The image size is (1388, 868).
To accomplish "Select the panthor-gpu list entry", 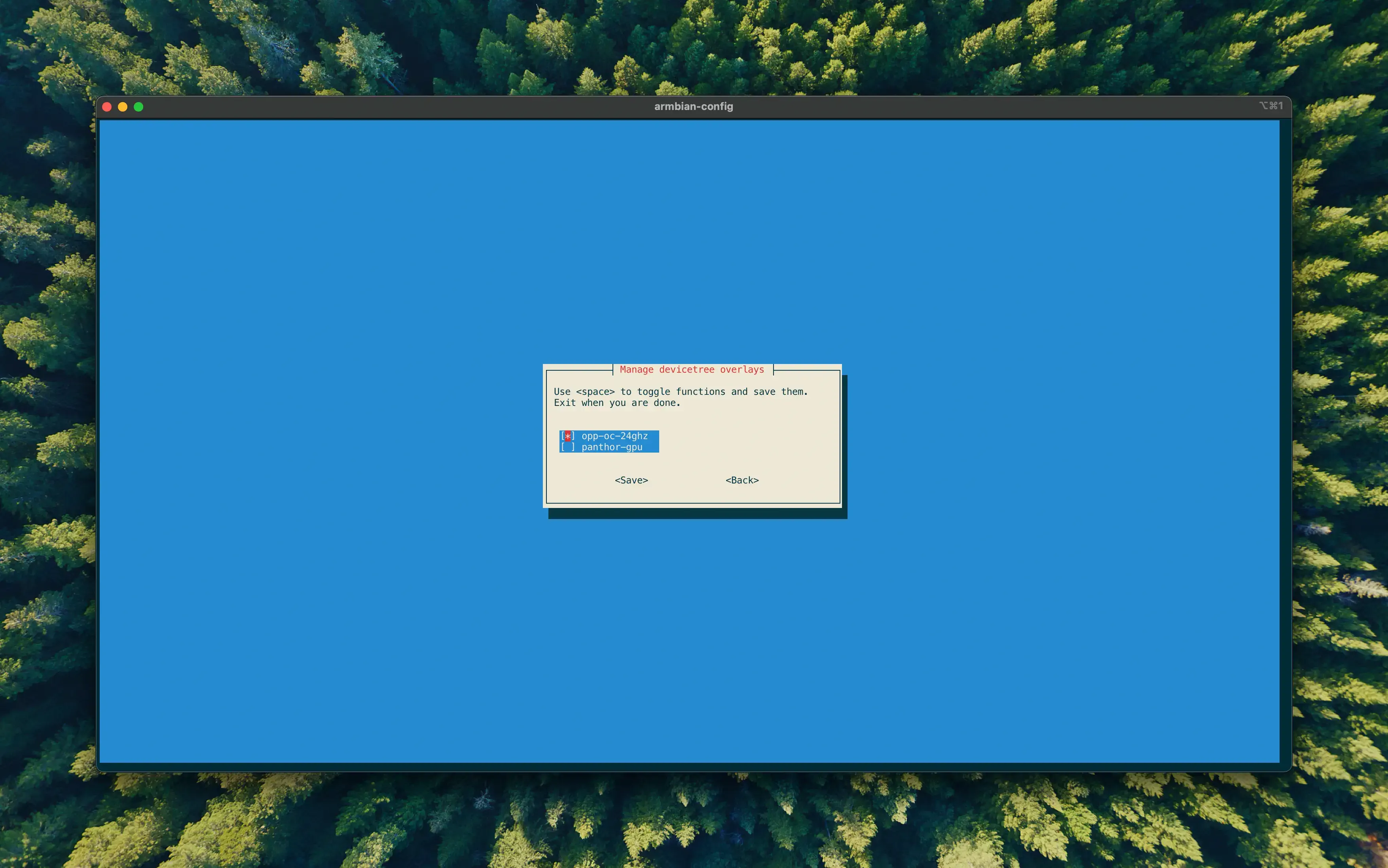I will click(x=611, y=447).
